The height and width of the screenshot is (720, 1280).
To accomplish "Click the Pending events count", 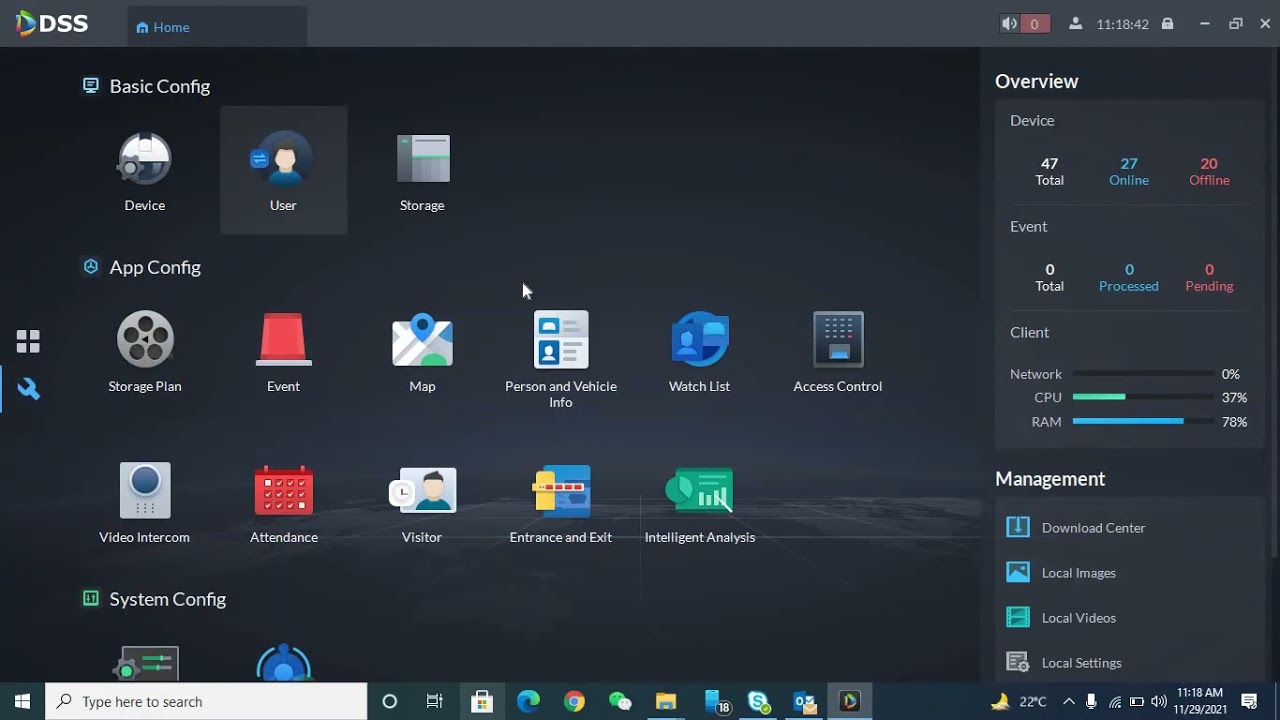I will click(1209, 277).
